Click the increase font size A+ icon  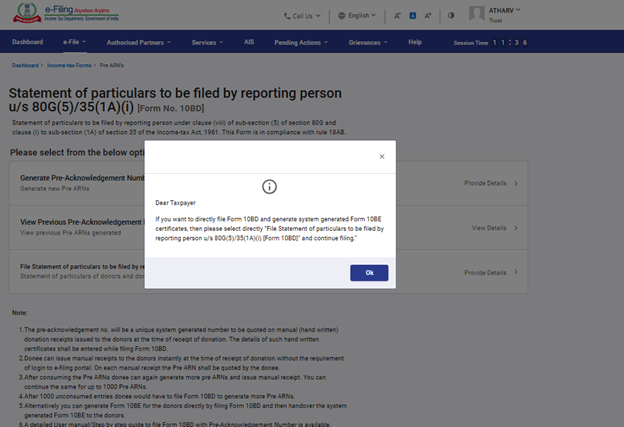click(429, 16)
